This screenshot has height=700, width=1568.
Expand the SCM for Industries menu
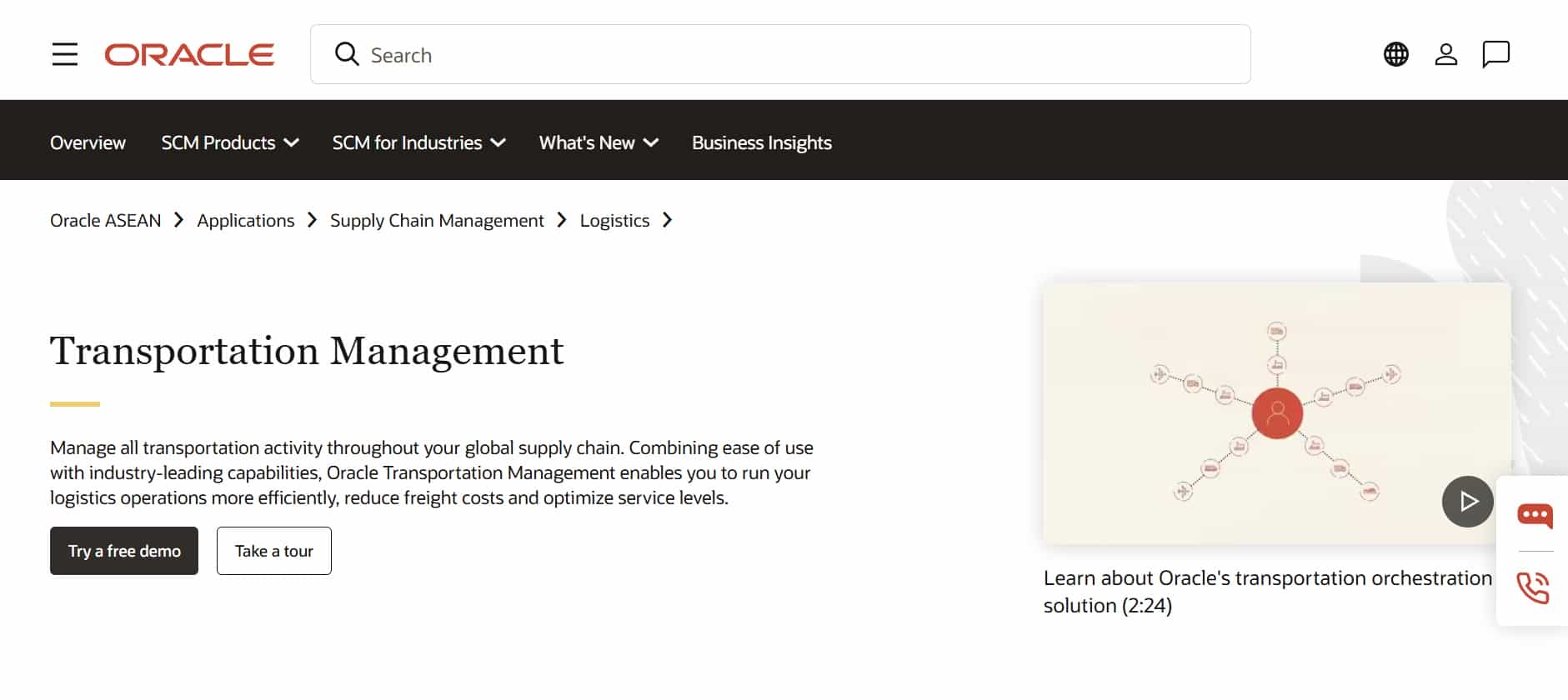(418, 142)
